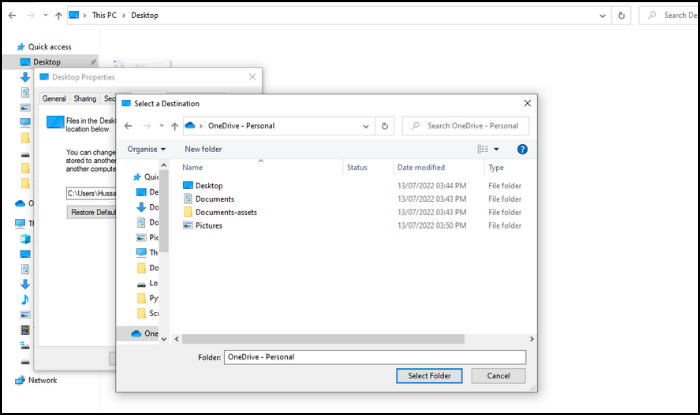Click the New folder button
Viewport: 700px width, 415px height.
(x=203, y=149)
